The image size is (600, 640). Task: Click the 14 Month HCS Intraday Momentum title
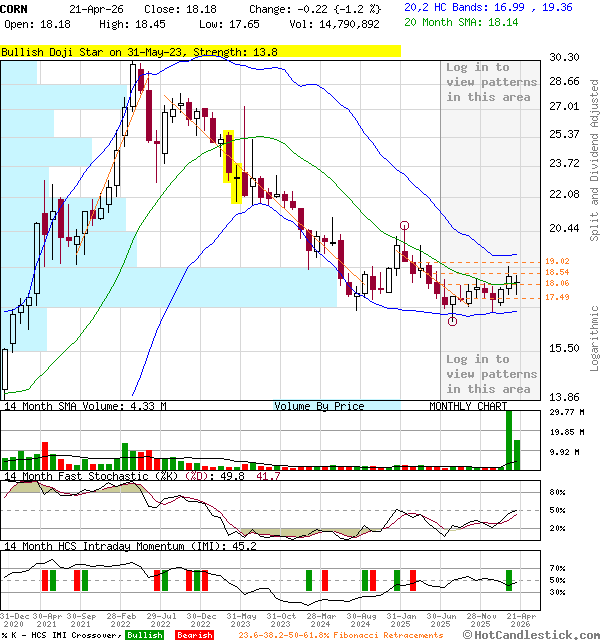click(114, 546)
